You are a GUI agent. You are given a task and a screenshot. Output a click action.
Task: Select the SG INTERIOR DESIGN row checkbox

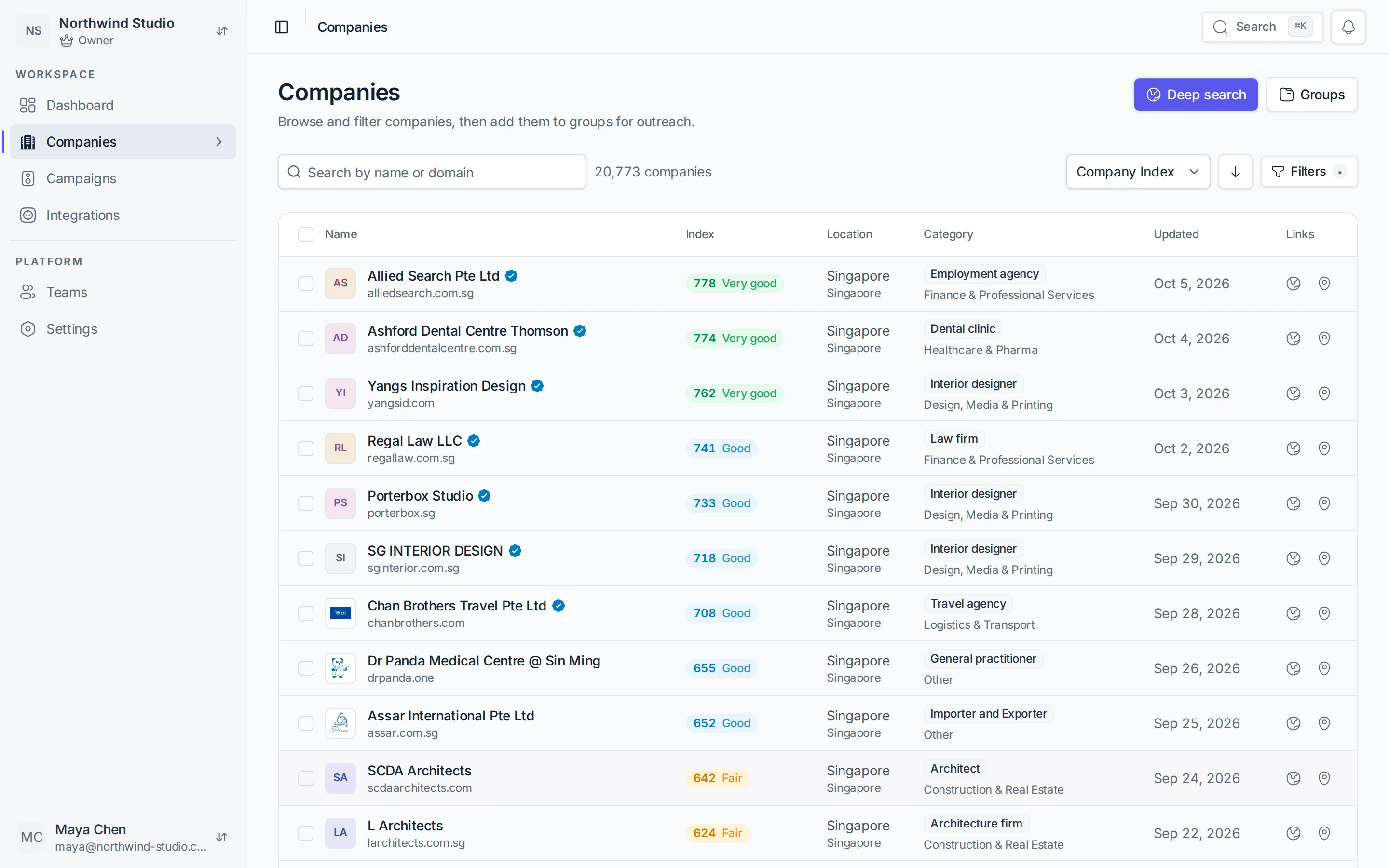(x=305, y=558)
